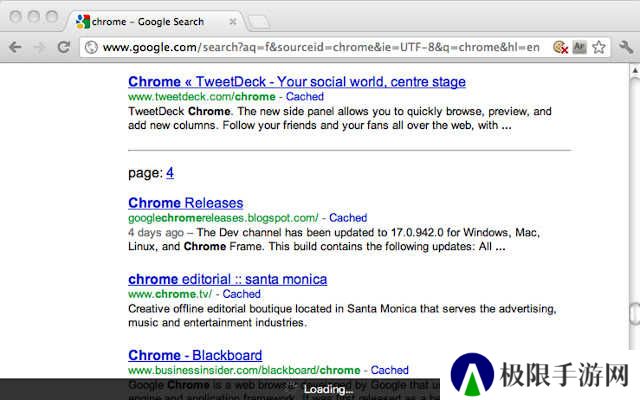640x400 pixels.
Task: Open the Chrome - Blackboard result link
Action: (x=195, y=355)
